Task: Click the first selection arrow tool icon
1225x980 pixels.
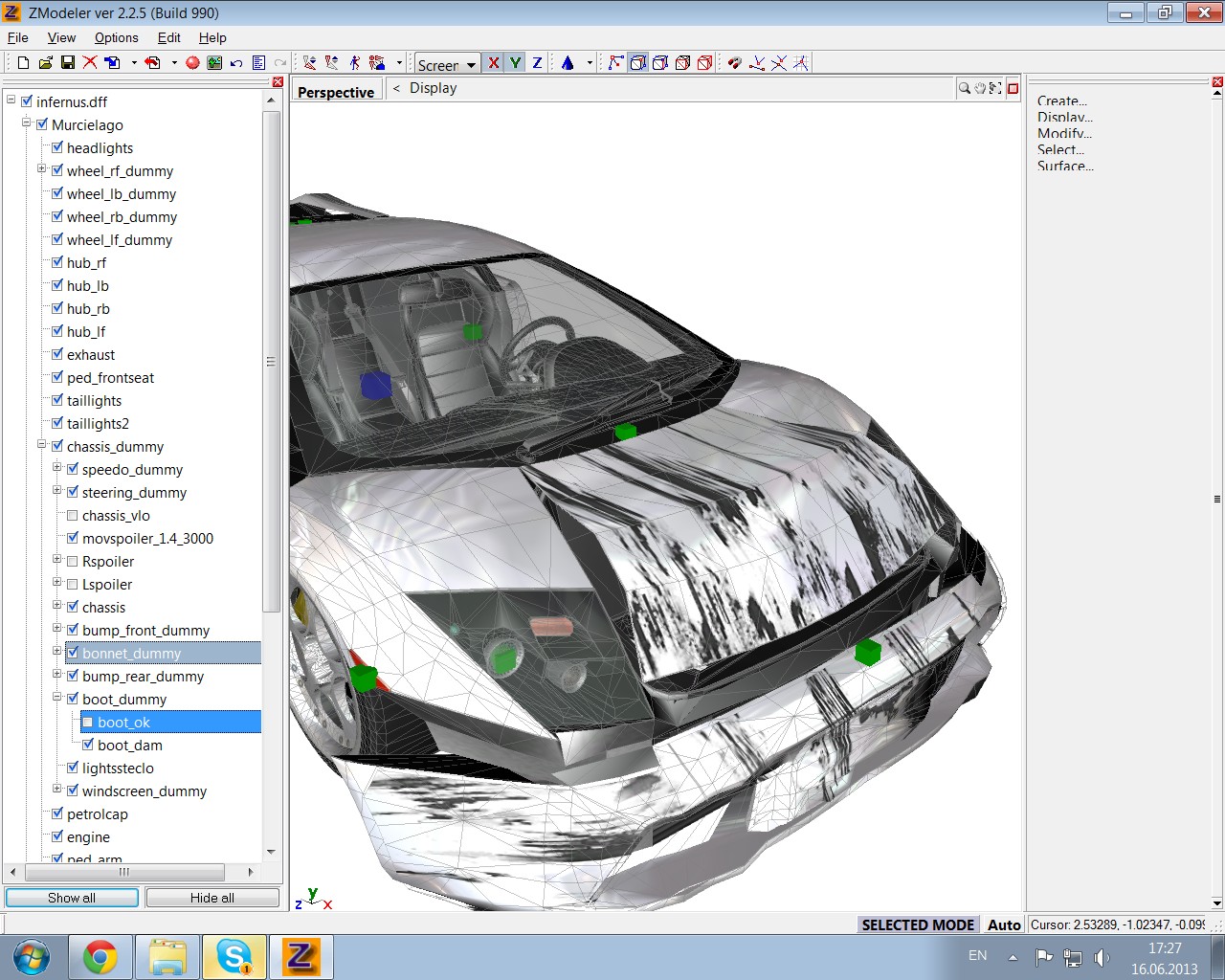Action: 310,63
